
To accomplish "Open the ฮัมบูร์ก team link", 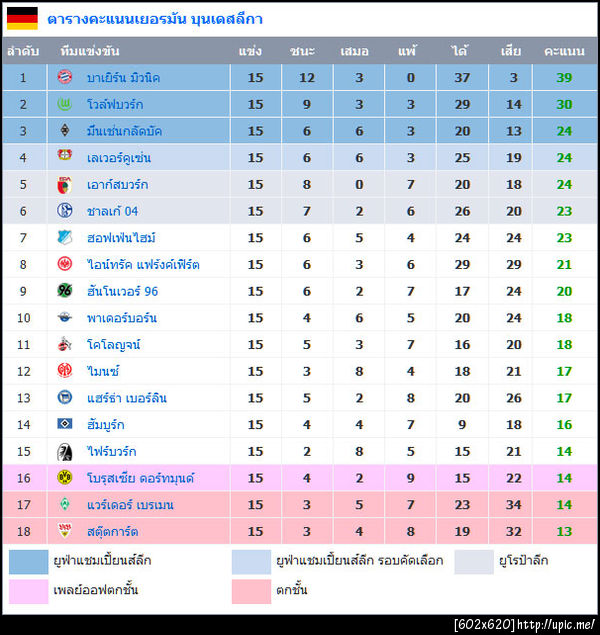I will [x=111, y=425].
